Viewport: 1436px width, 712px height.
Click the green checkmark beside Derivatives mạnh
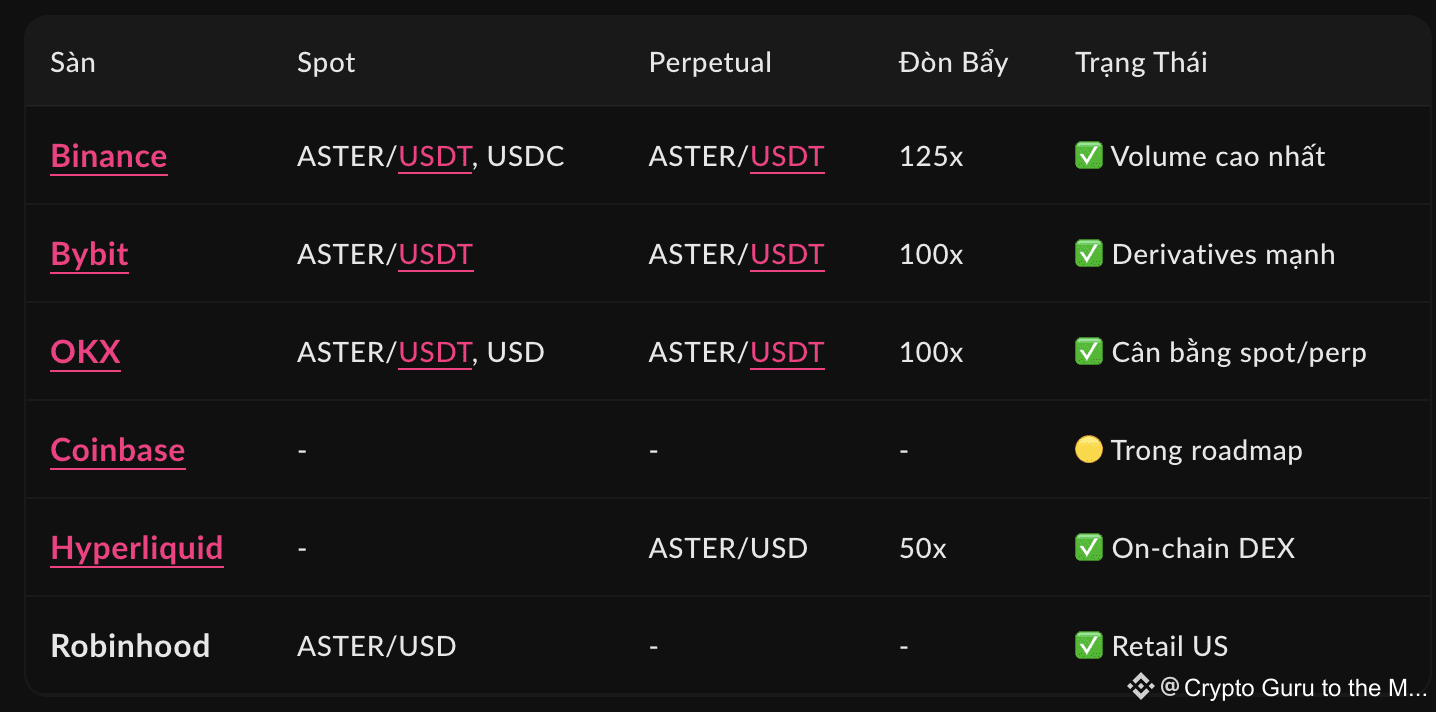click(x=1088, y=254)
